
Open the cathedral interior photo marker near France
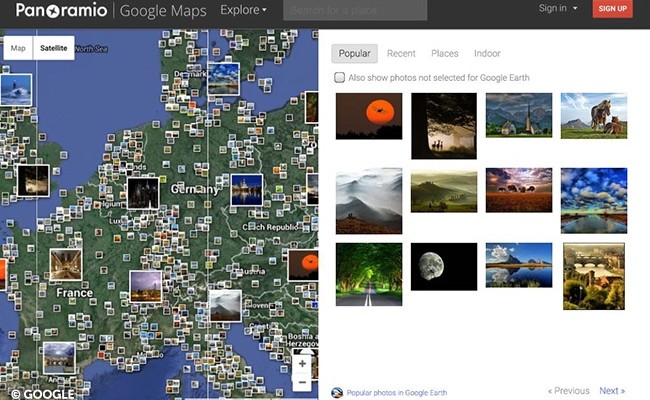pyautogui.click(x=67, y=264)
